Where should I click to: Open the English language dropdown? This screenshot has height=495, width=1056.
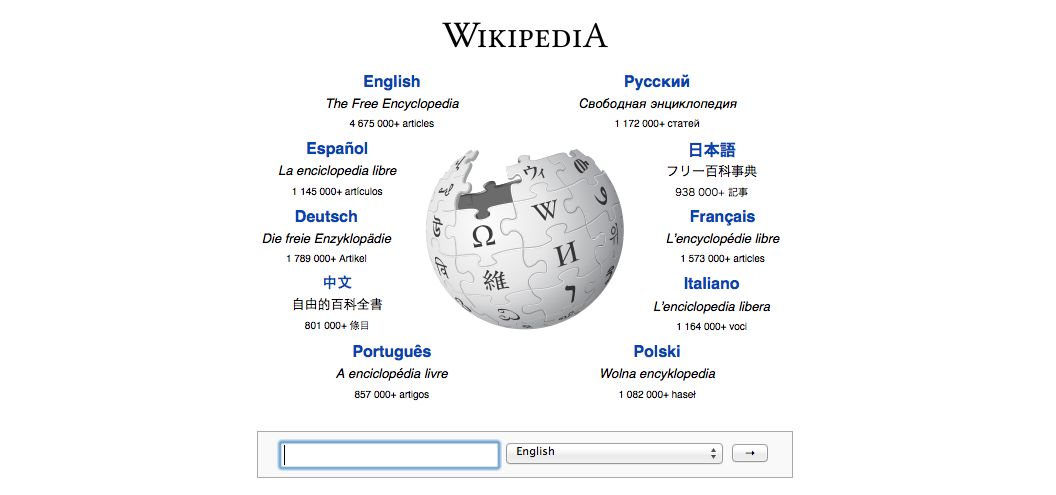point(614,453)
